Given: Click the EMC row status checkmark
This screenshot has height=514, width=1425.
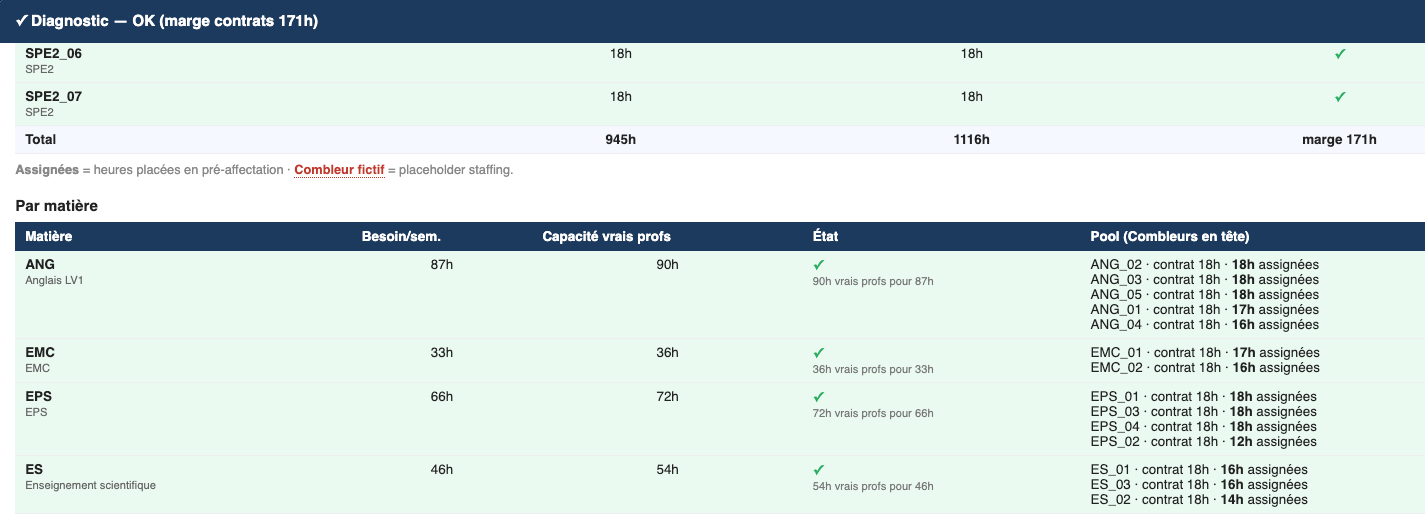Looking at the screenshot, I should tap(818, 353).
